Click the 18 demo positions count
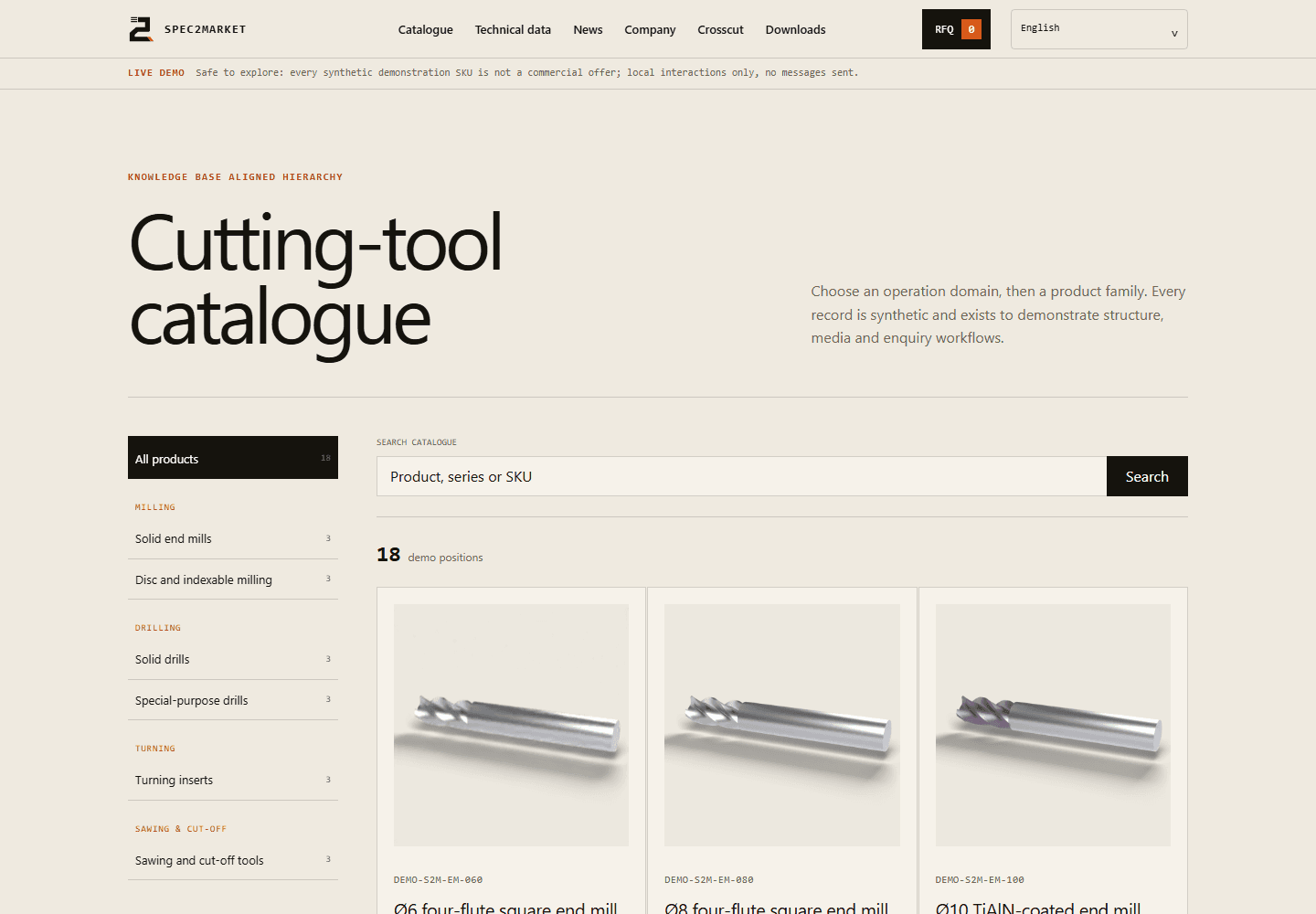 pos(430,555)
